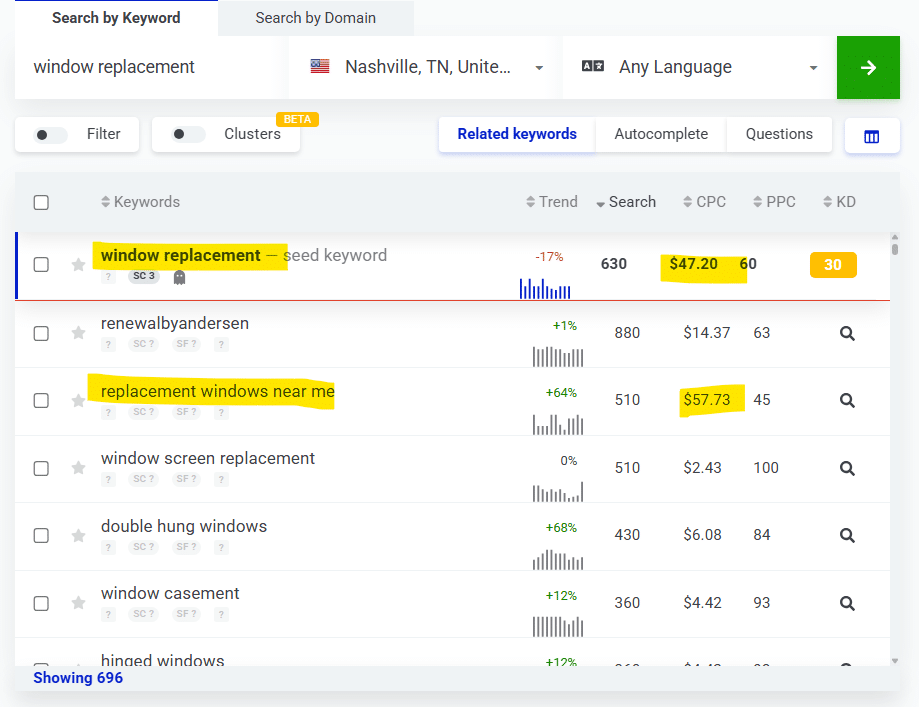
Task: Open the column settings icon
Action: coord(872,137)
